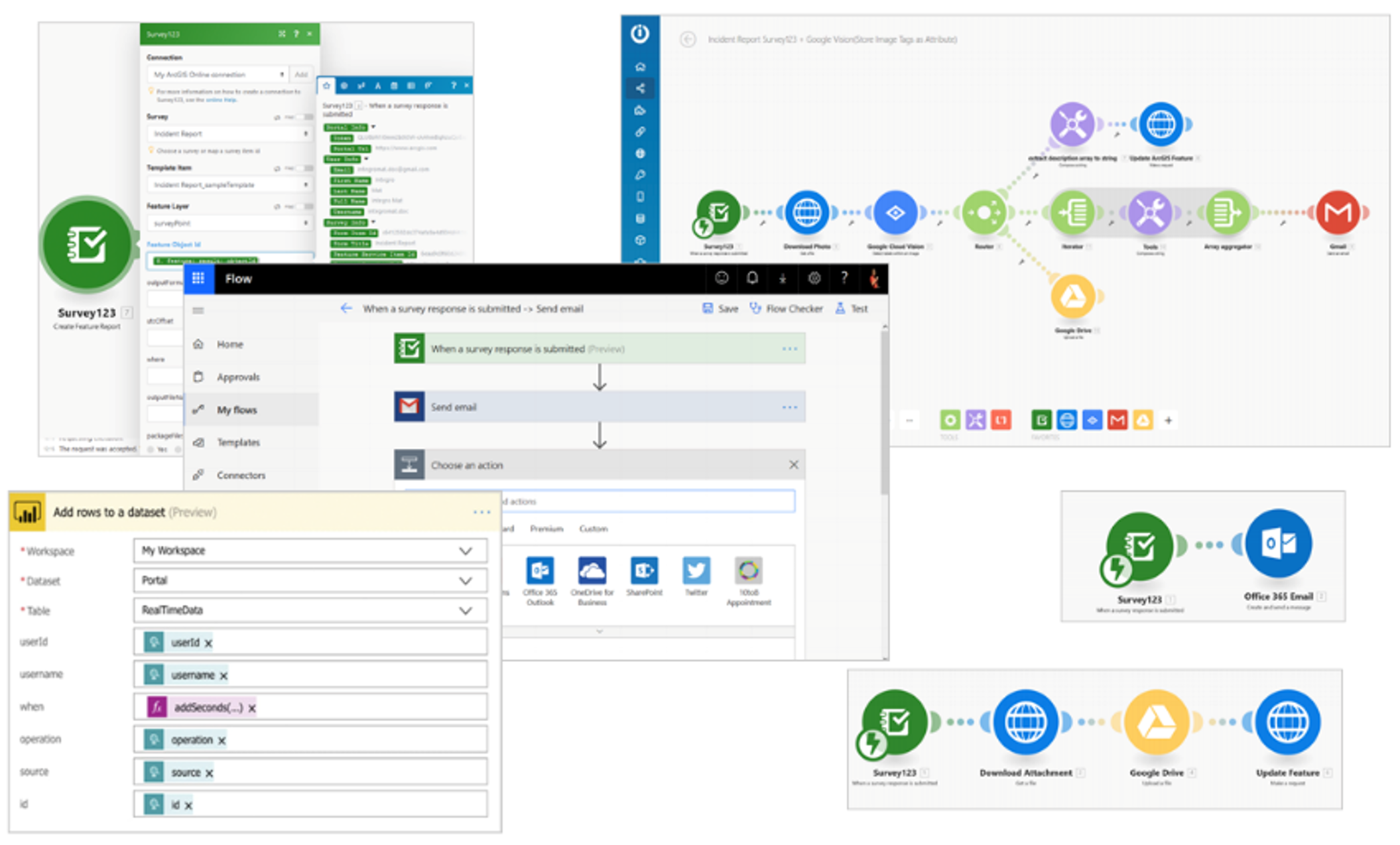Viewport: 1400px width, 845px height.
Task: Select the Google Cloud Vision module node
Action: tap(895, 213)
